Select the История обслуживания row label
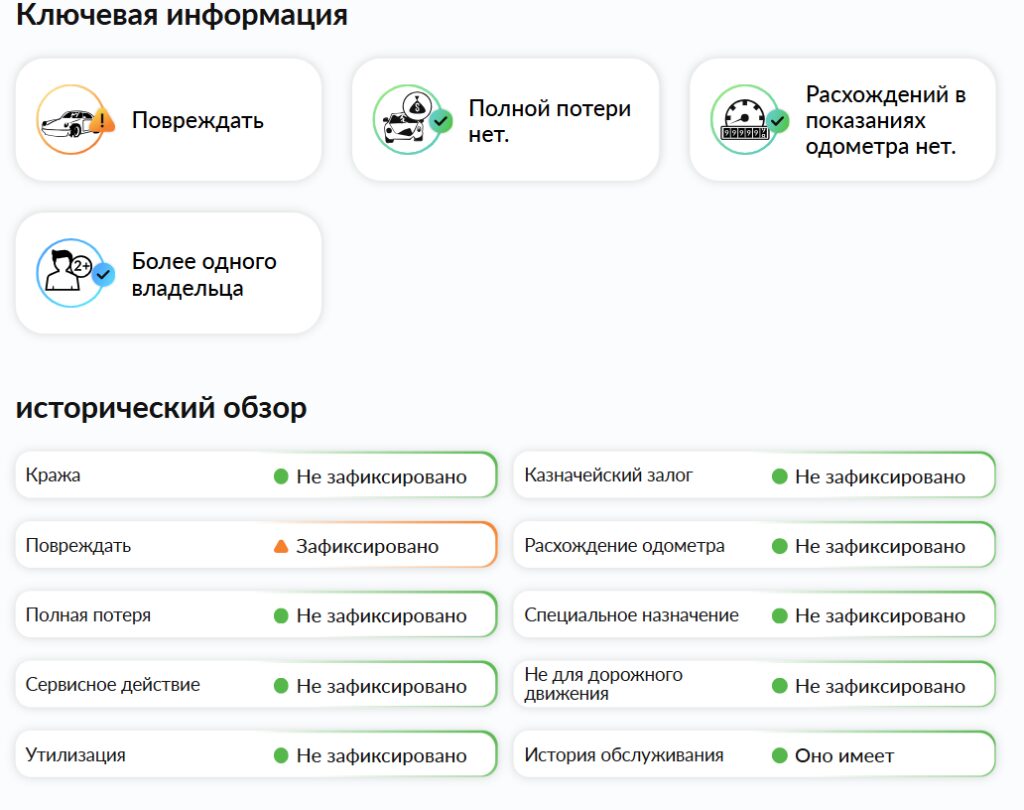Viewport: 1024px width, 810px height. point(624,754)
